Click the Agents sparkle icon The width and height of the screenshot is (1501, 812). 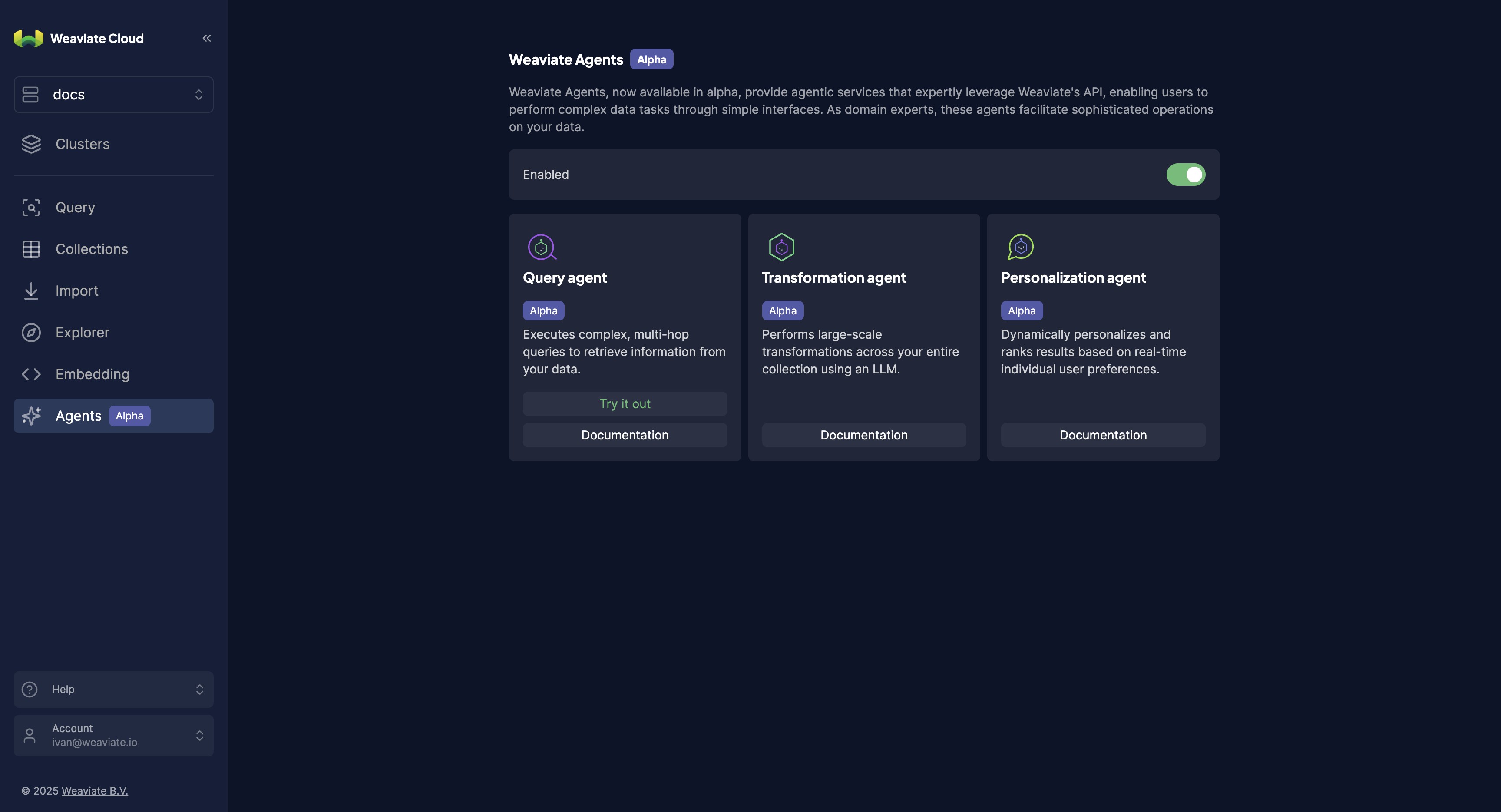[x=31, y=416]
